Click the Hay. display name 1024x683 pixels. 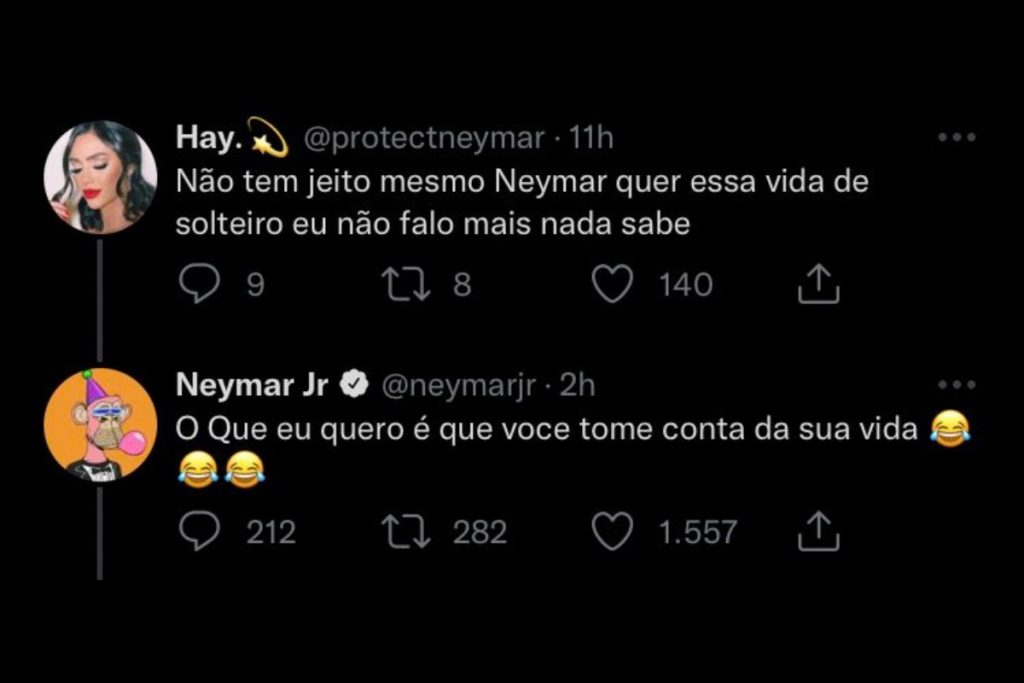(208, 139)
